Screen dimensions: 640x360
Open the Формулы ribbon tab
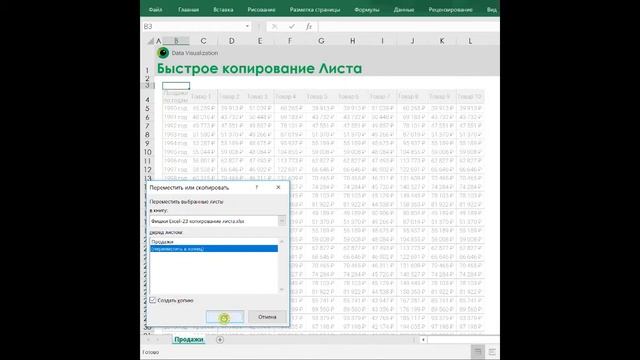pos(367,9)
